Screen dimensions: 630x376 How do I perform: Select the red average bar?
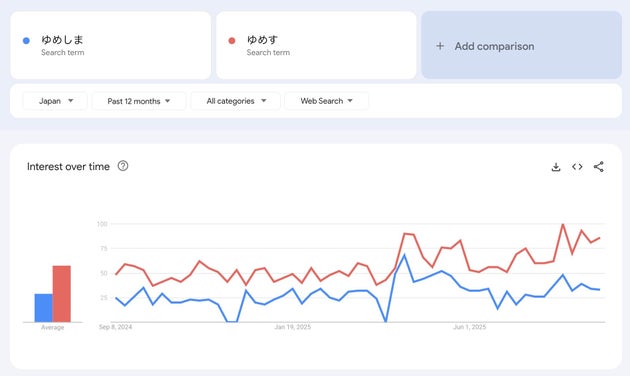61,294
